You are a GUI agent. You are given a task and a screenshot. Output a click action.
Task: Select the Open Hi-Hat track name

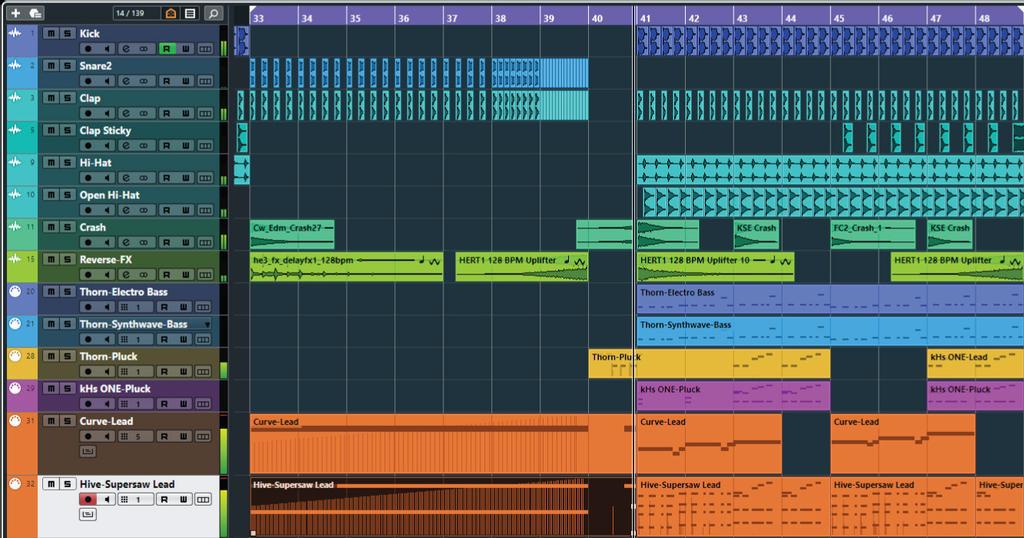pyautogui.click(x=109, y=195)
